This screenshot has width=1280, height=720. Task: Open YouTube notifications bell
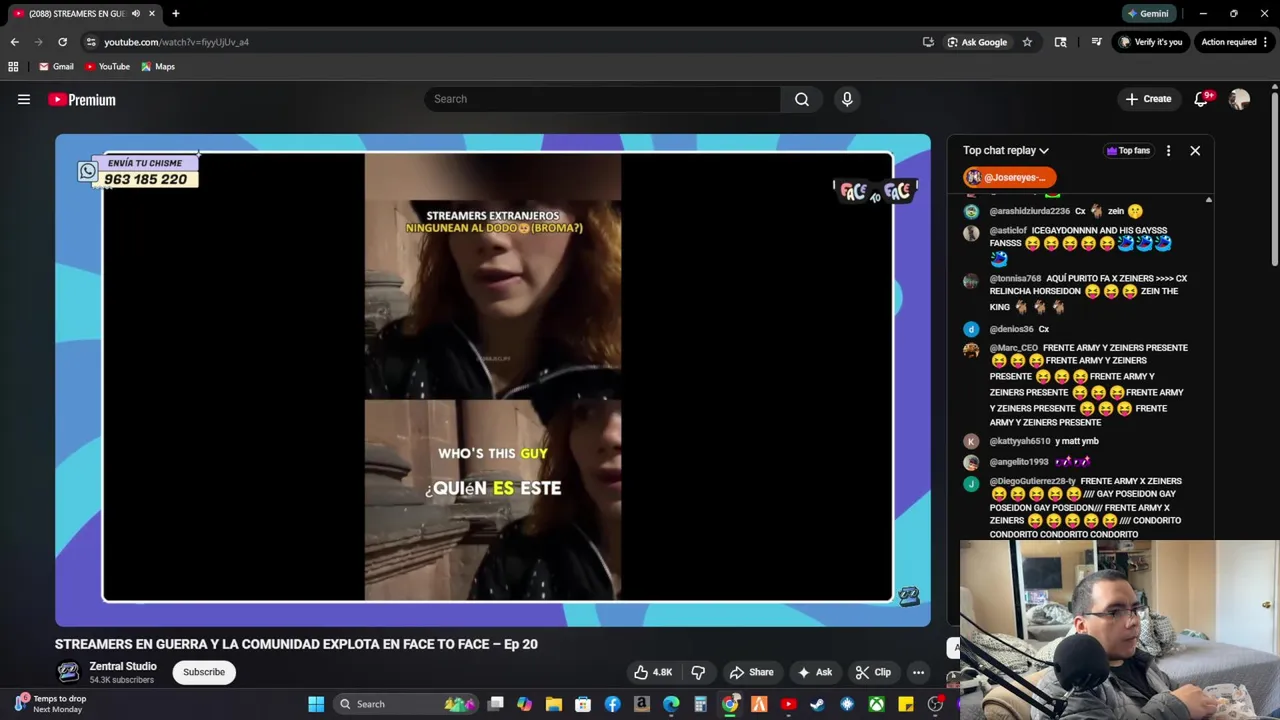1202,99
